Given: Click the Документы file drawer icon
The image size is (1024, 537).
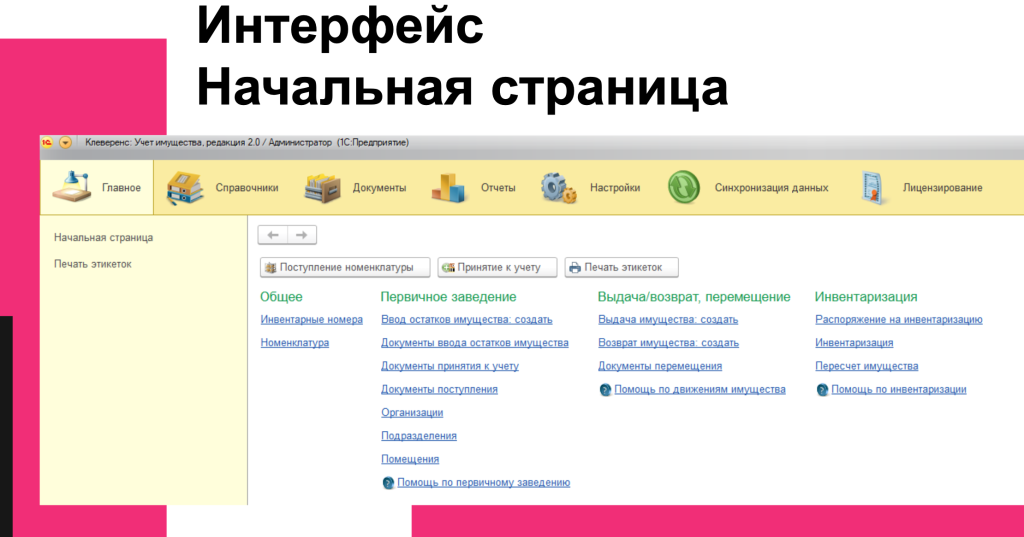Looking at the screenshot, I should 323,187.
